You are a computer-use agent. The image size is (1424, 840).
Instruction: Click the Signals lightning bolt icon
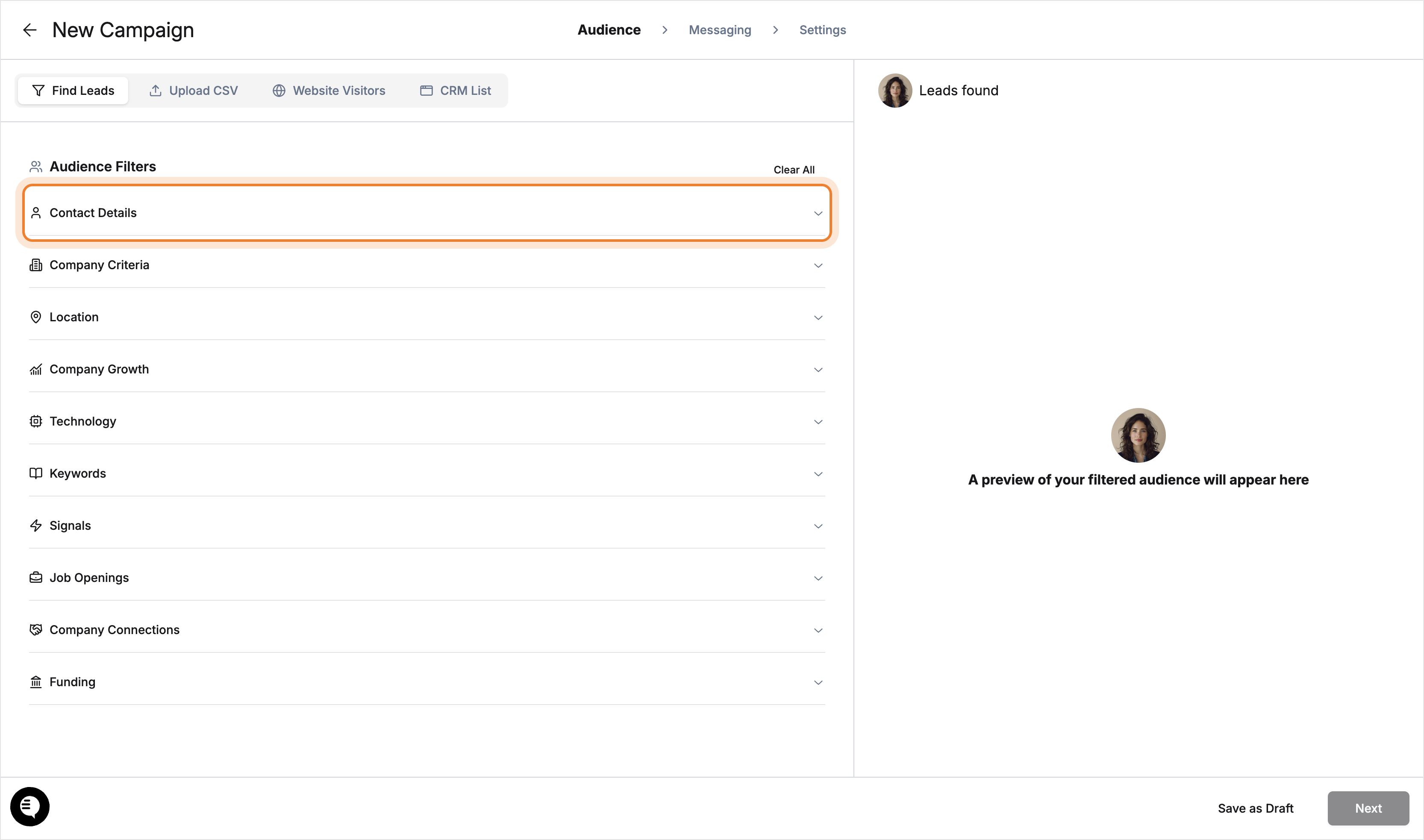click(x=35, y=525)
